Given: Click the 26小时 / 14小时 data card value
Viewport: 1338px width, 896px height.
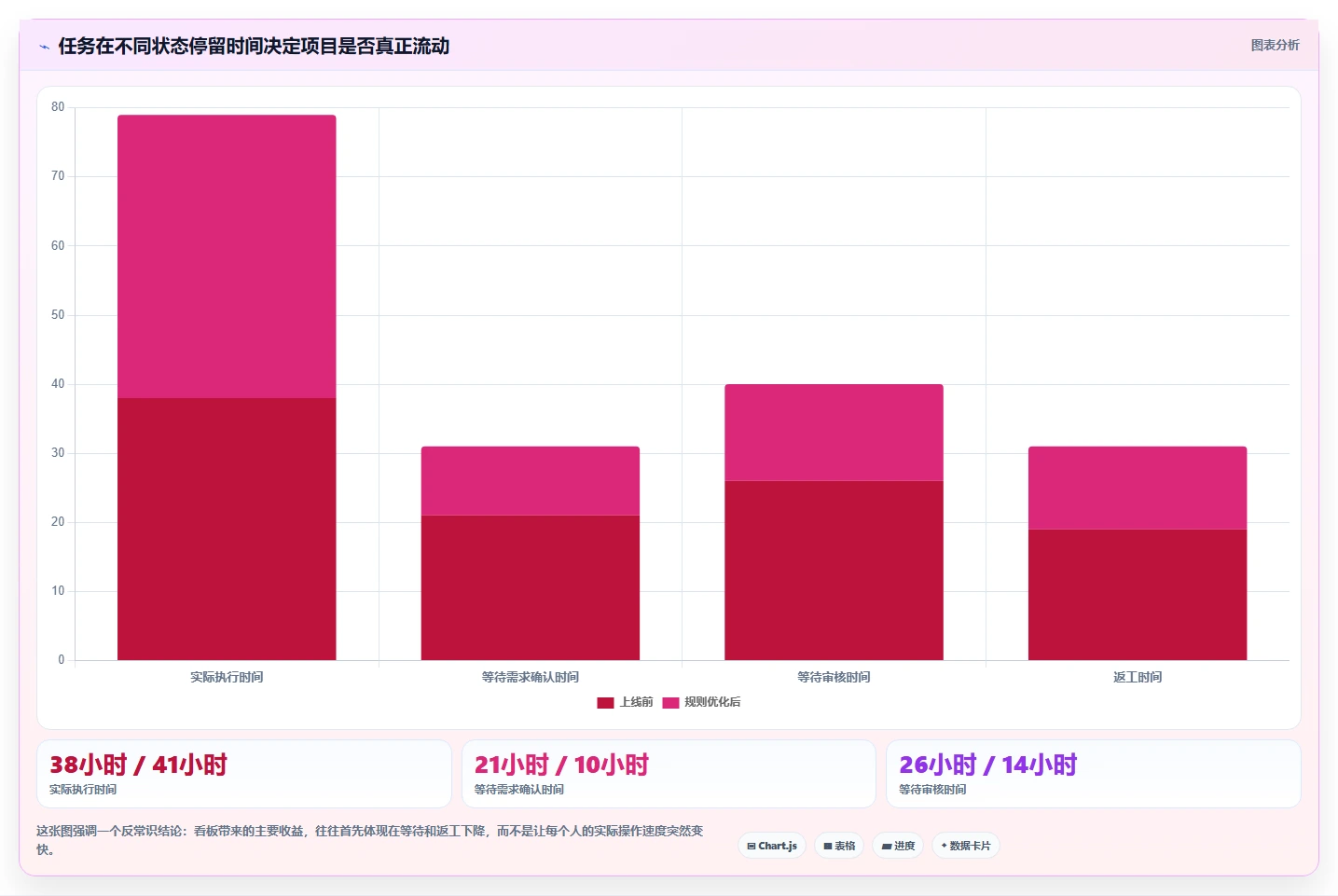Looking at the screenshot, I should coord(987,765).
